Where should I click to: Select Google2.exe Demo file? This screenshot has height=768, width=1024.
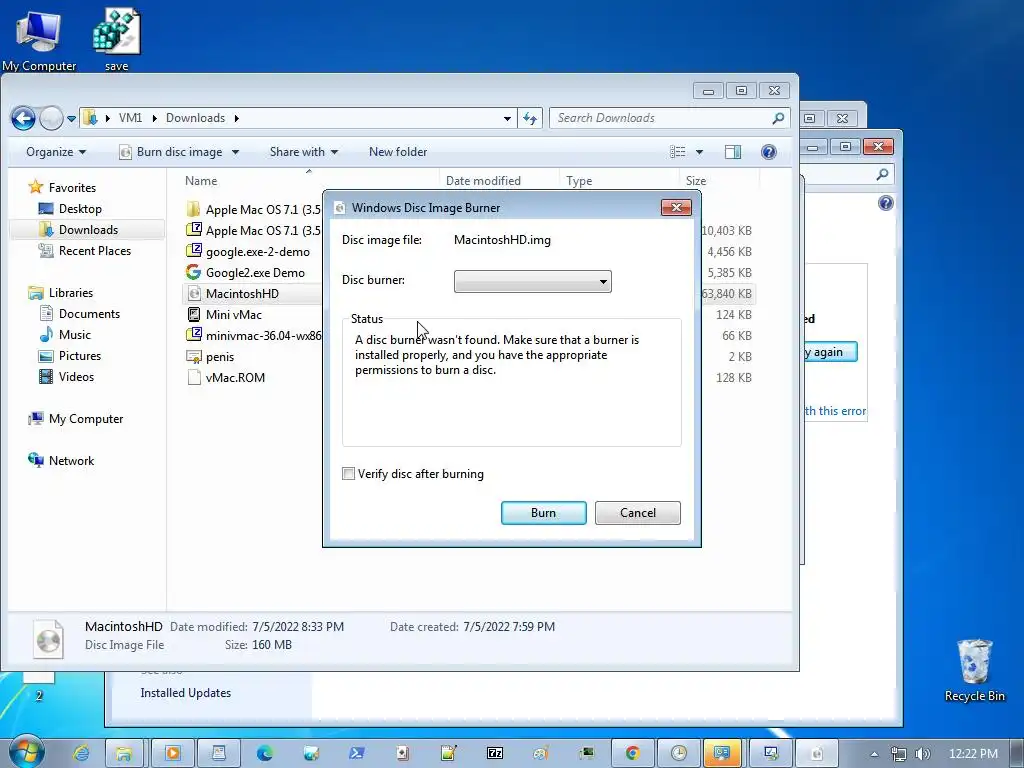[246, 272]
